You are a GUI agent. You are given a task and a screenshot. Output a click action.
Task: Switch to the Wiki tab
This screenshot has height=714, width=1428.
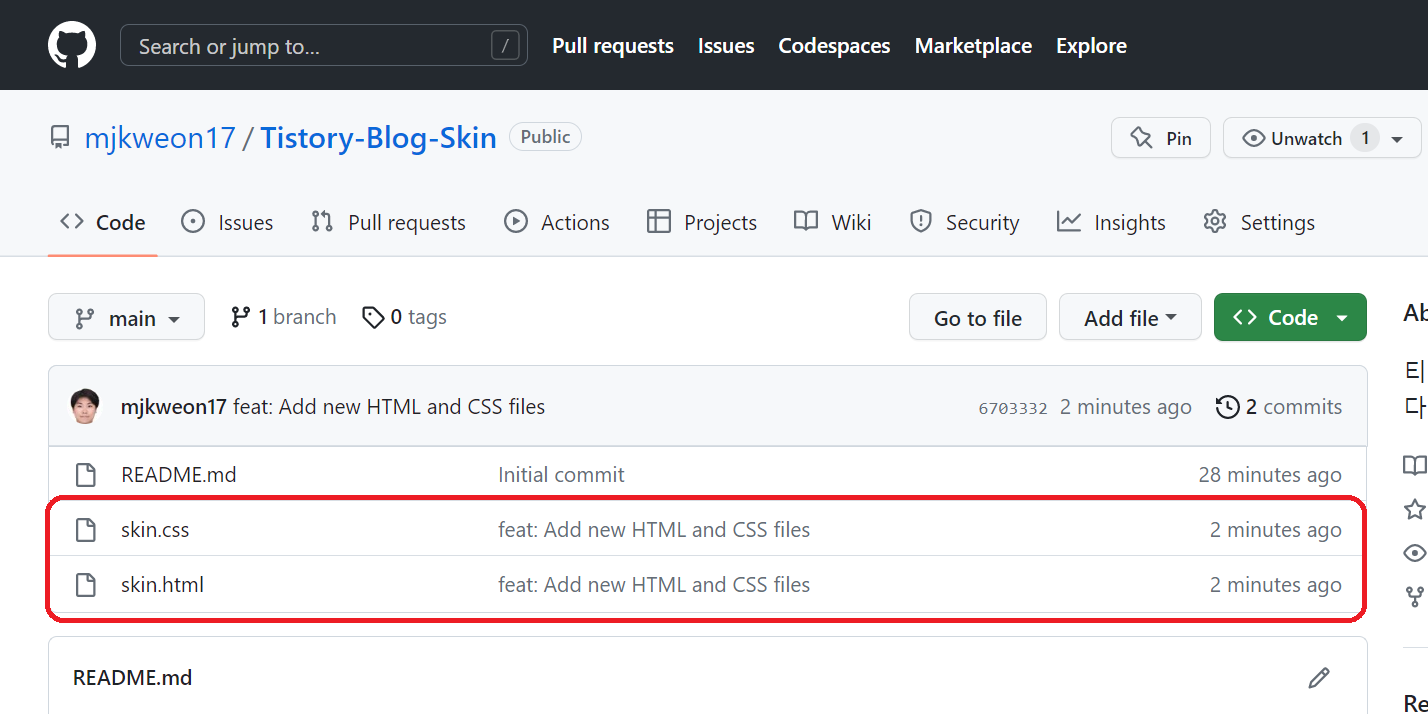pyautogui.click(x=832, y=222)
